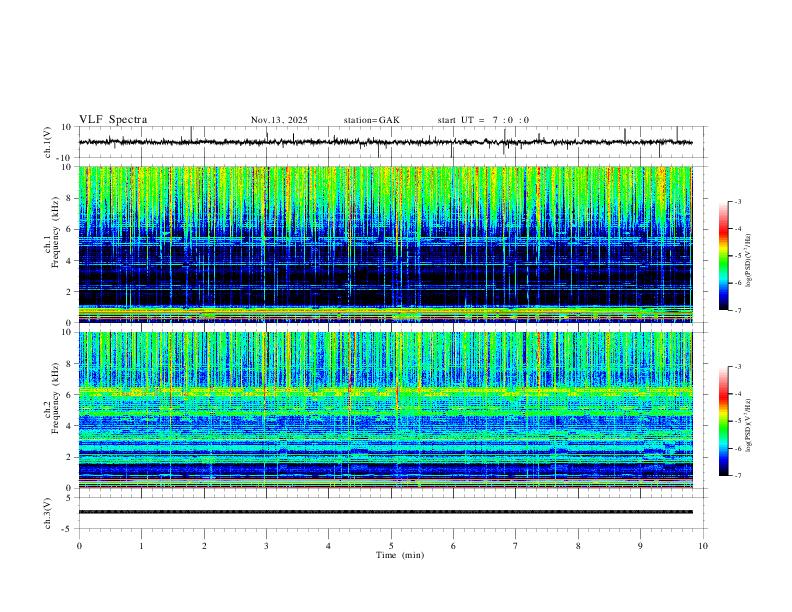Click time axis tick label "9"
792x612 pixels.
640,546
